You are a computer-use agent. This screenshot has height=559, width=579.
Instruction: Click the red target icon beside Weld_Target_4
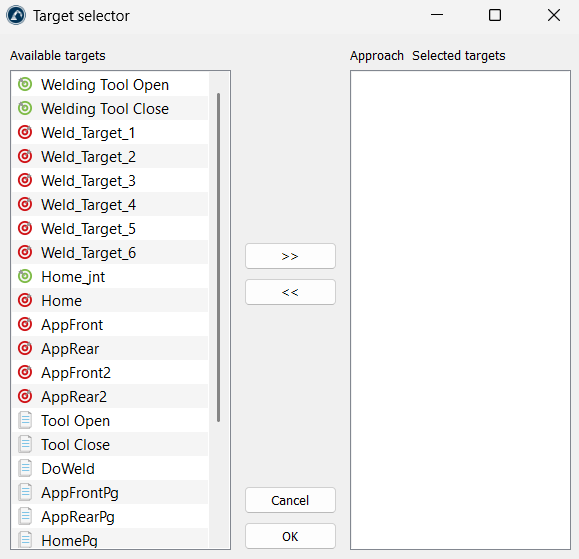(x=25, y=204)
